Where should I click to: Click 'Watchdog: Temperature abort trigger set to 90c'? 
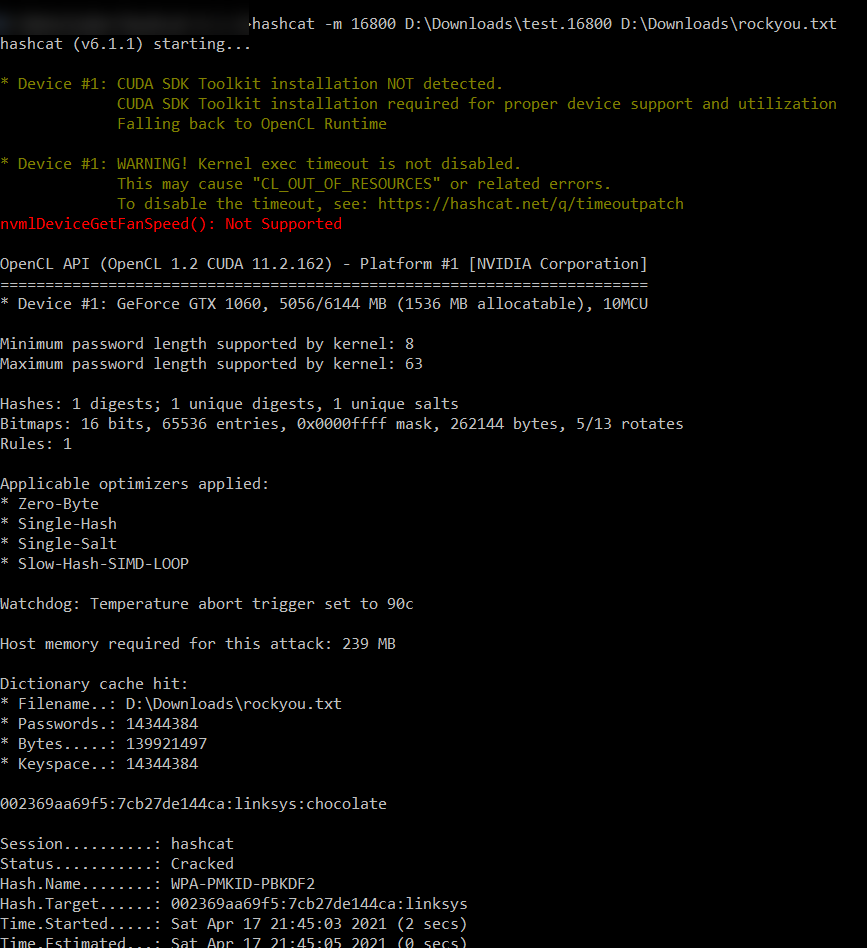click(207, 604)
